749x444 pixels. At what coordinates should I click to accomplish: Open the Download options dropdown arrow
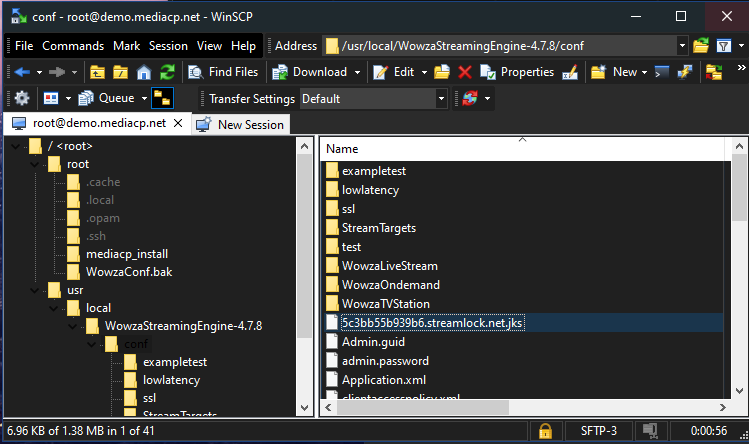(357, 73)
